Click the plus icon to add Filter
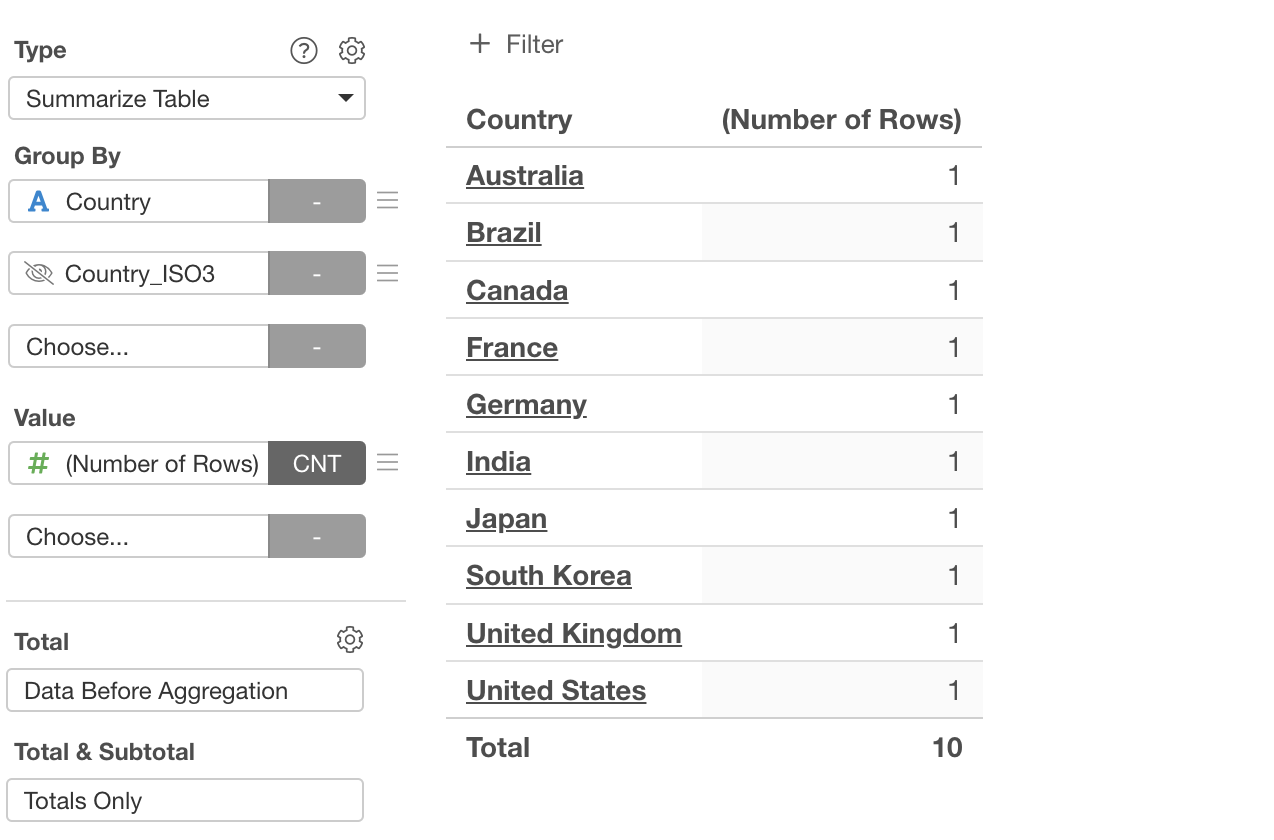Viewport: 1274px width, 840px height. [480, 44]
